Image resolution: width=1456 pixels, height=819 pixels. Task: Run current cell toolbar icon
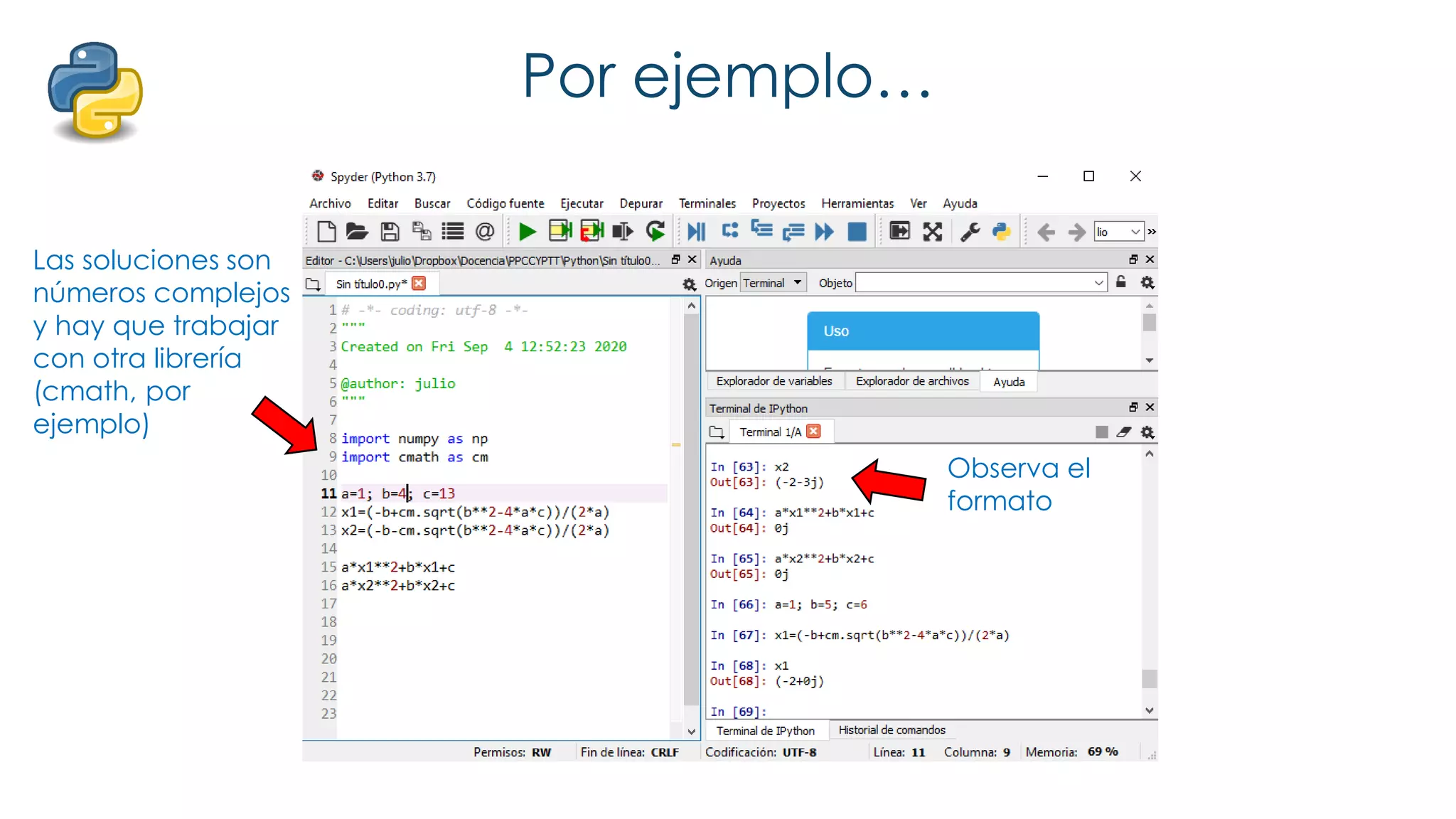click(560, 232)
